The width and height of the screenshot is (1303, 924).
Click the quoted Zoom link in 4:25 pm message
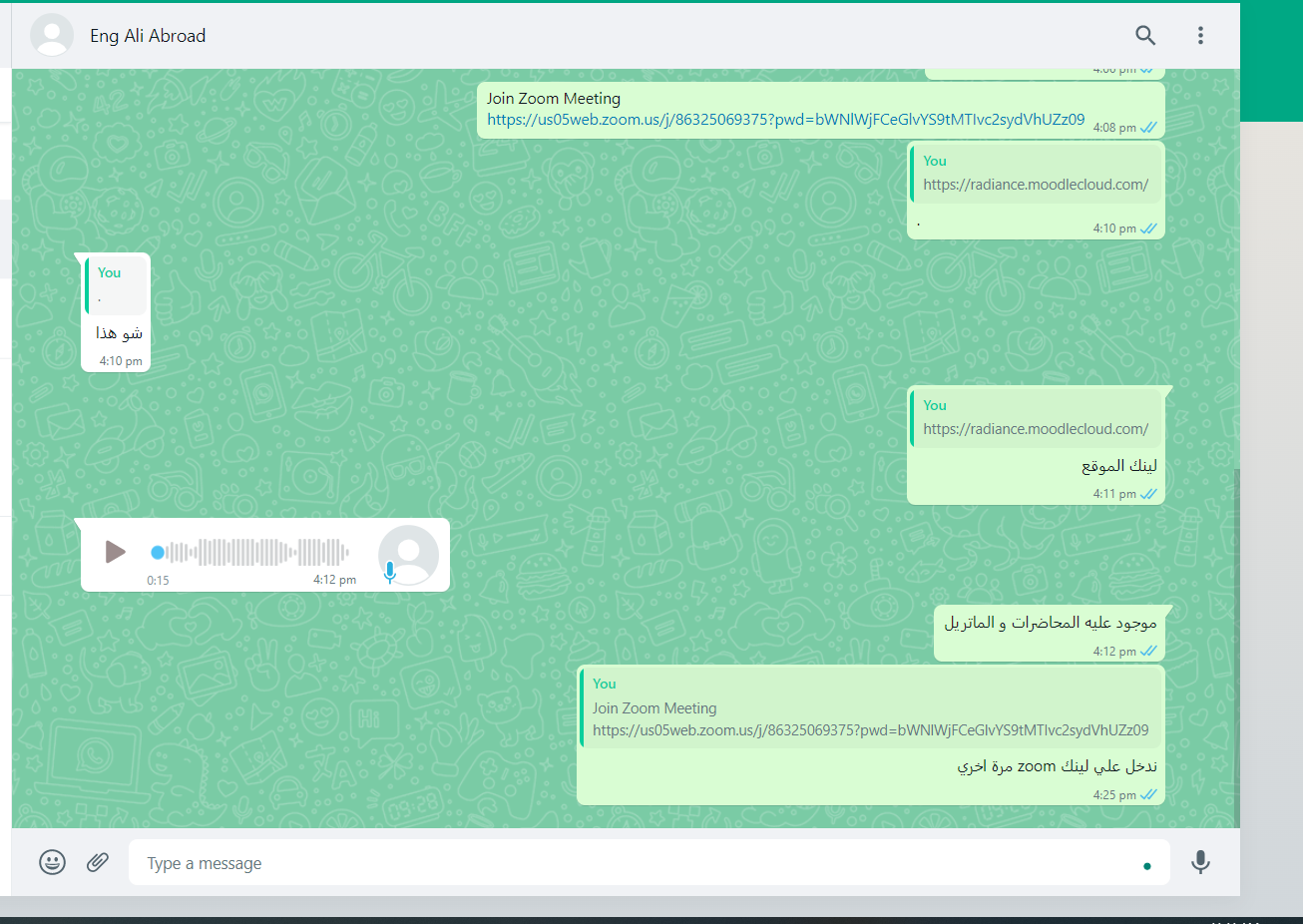870,730
